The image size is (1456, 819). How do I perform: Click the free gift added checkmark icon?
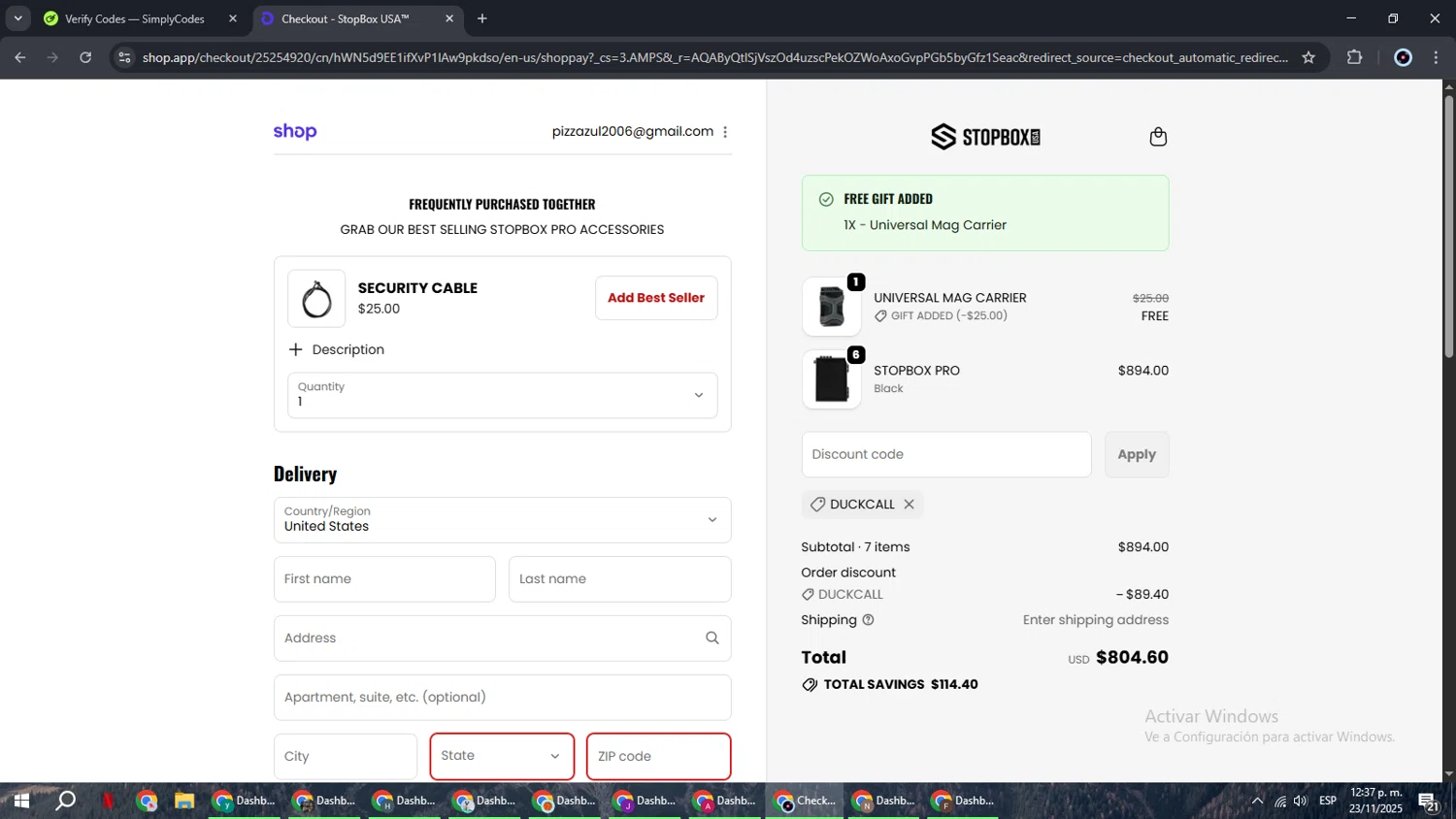pyautogui.click(x=826, y=199)
